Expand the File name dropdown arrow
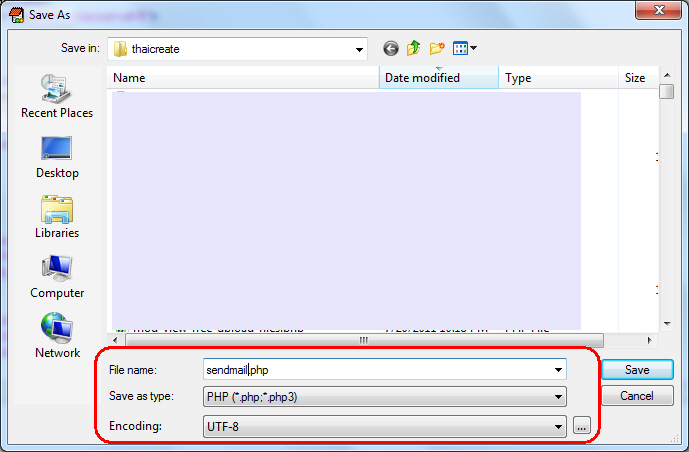Viewport: 689px width, 452px height. coord(558,370)
